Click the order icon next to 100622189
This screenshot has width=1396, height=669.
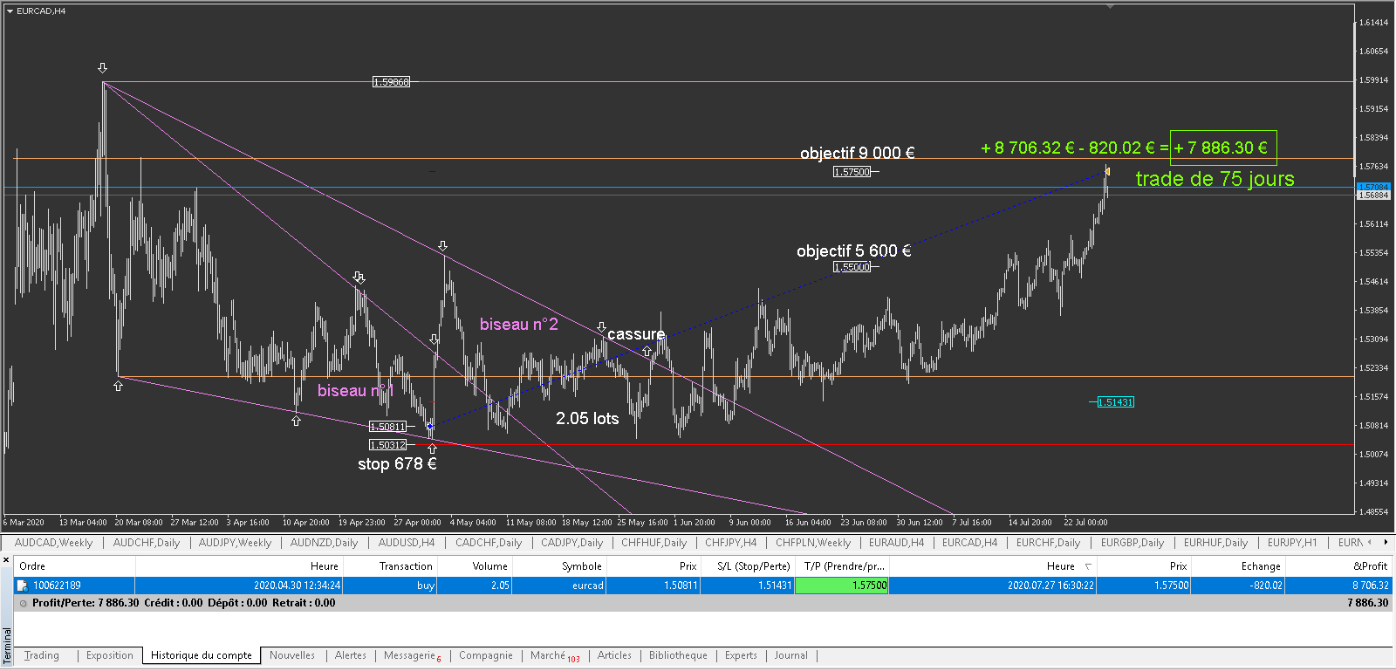point(22,585)
